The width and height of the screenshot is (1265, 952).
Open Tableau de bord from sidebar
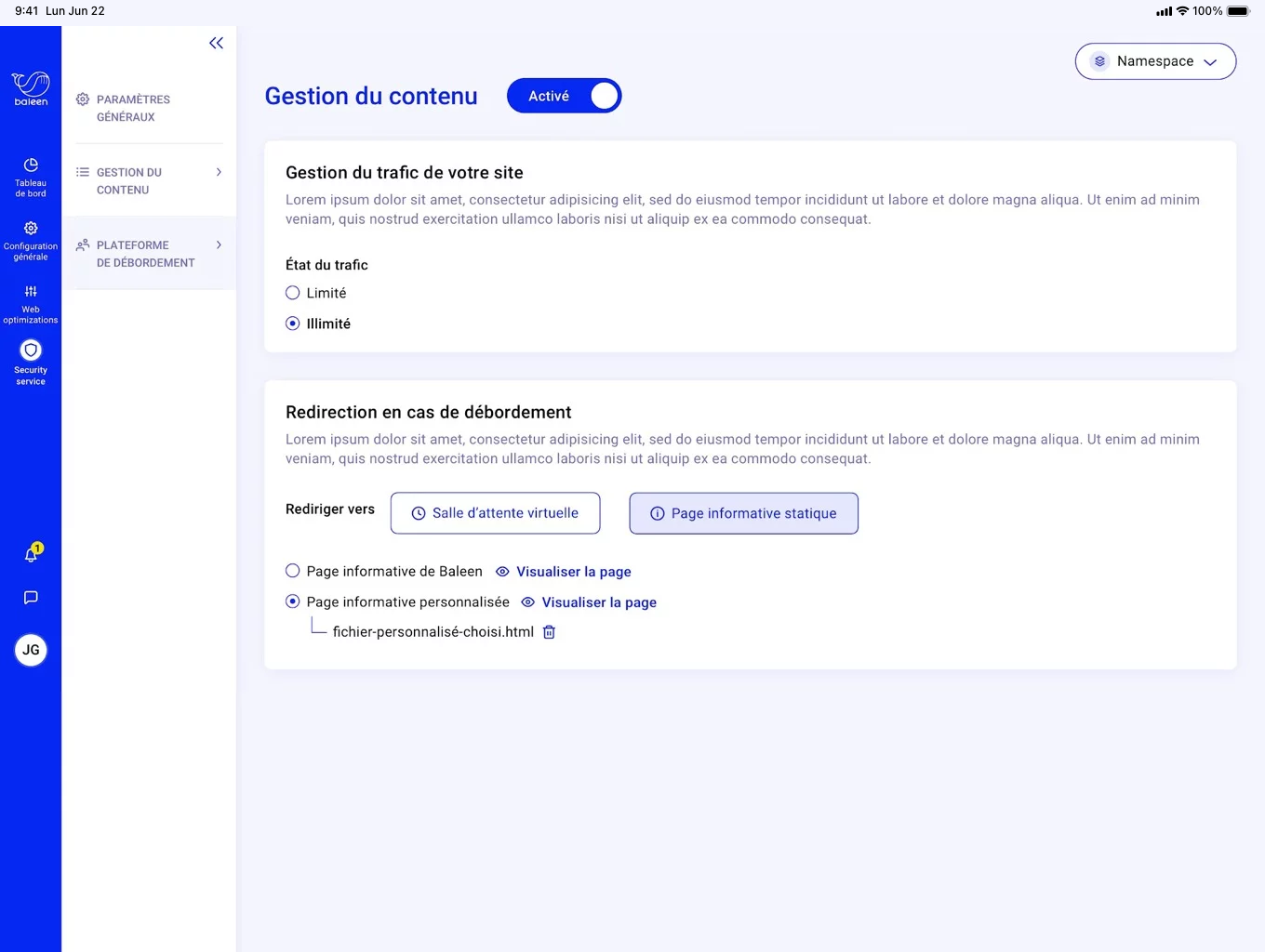pyautogui.click(x=31, y=177)
